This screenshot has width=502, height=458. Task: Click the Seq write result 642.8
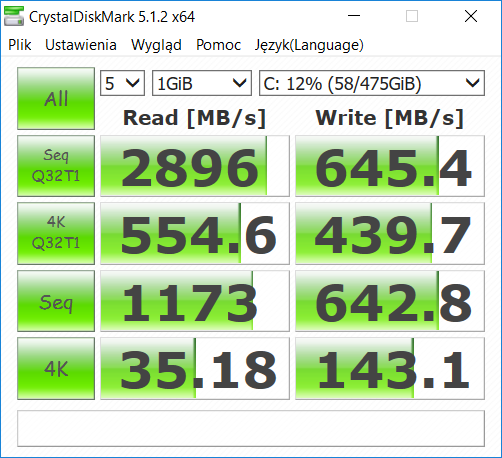(390, 301)
